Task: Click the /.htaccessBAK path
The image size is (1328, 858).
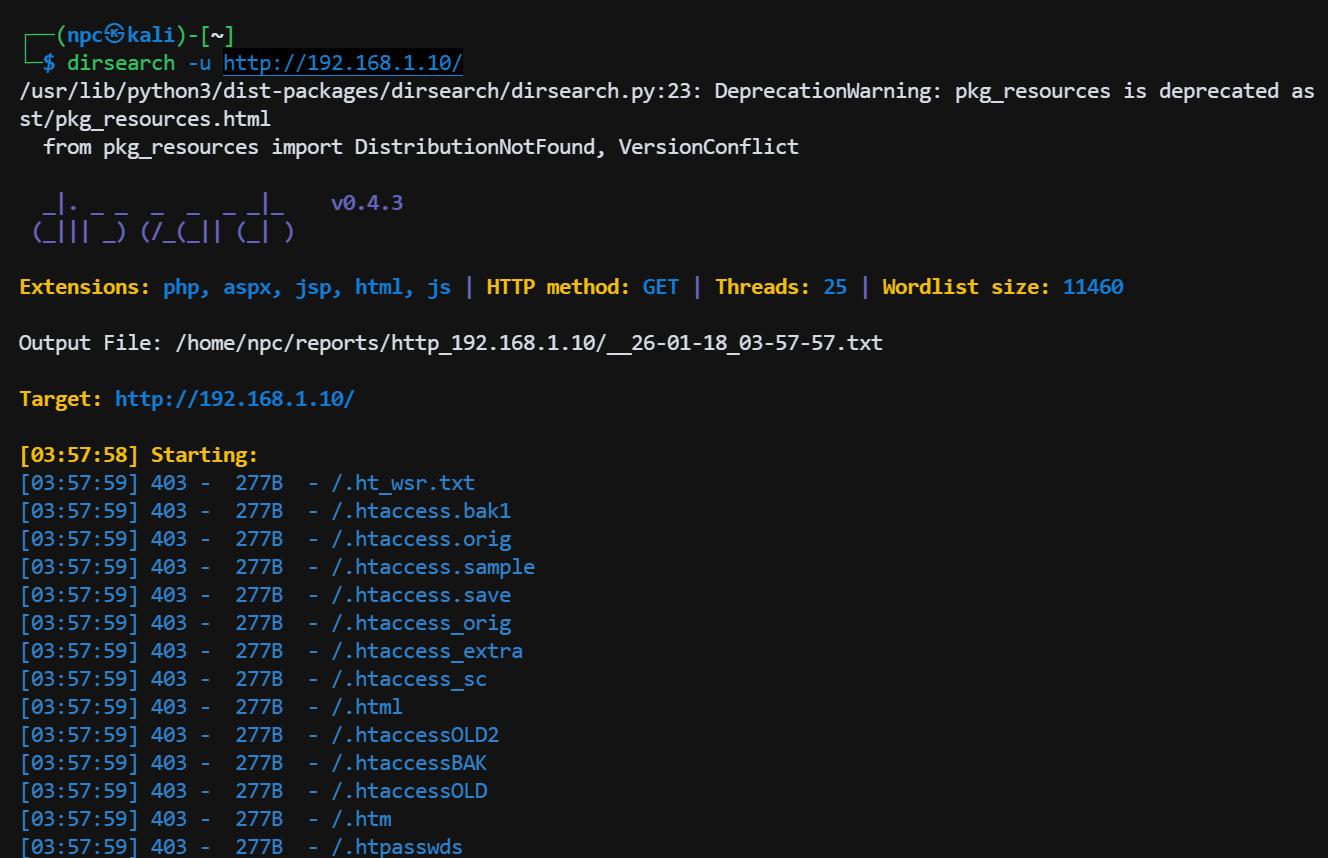Action: click(409, 763)
